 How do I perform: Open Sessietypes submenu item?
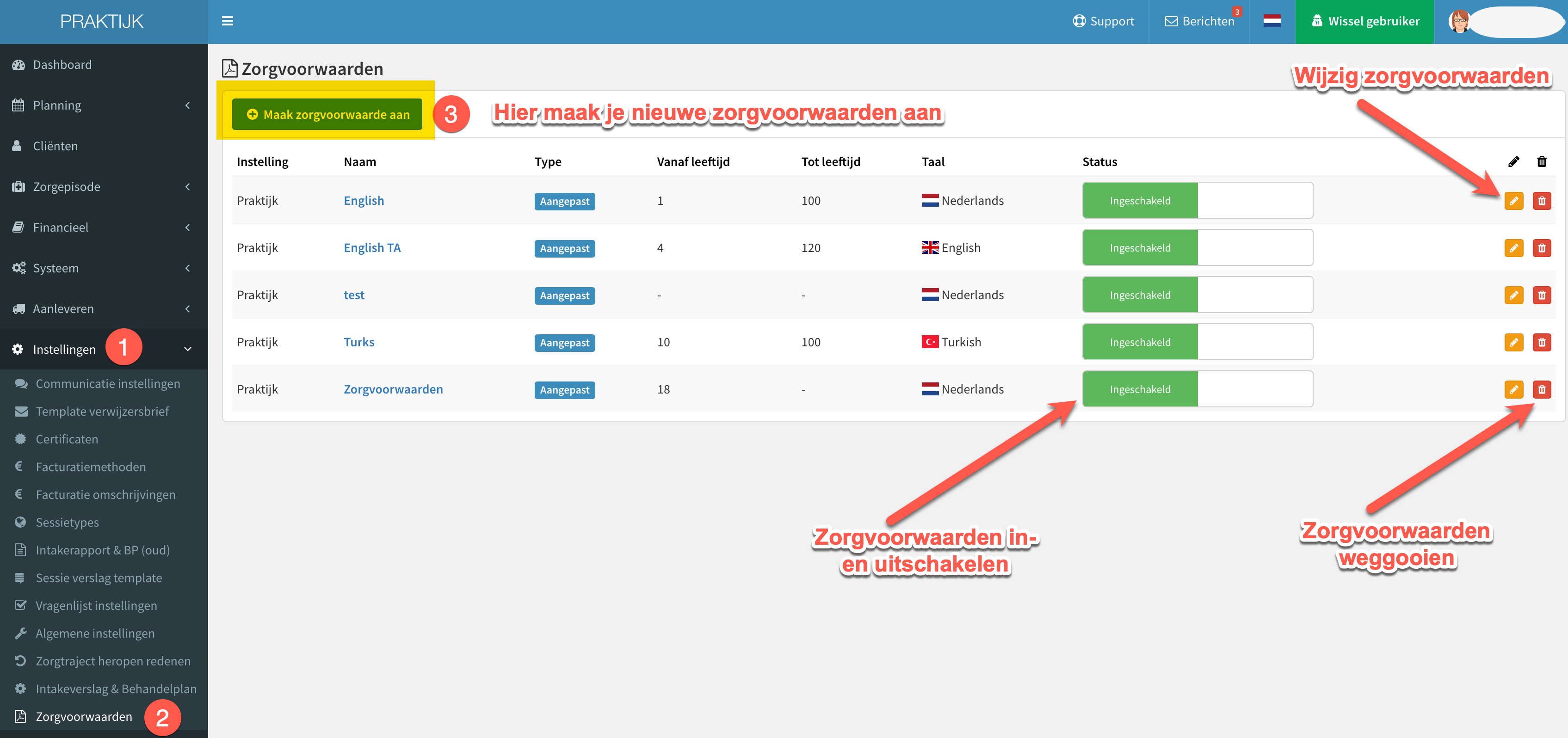tap(104, 522)
